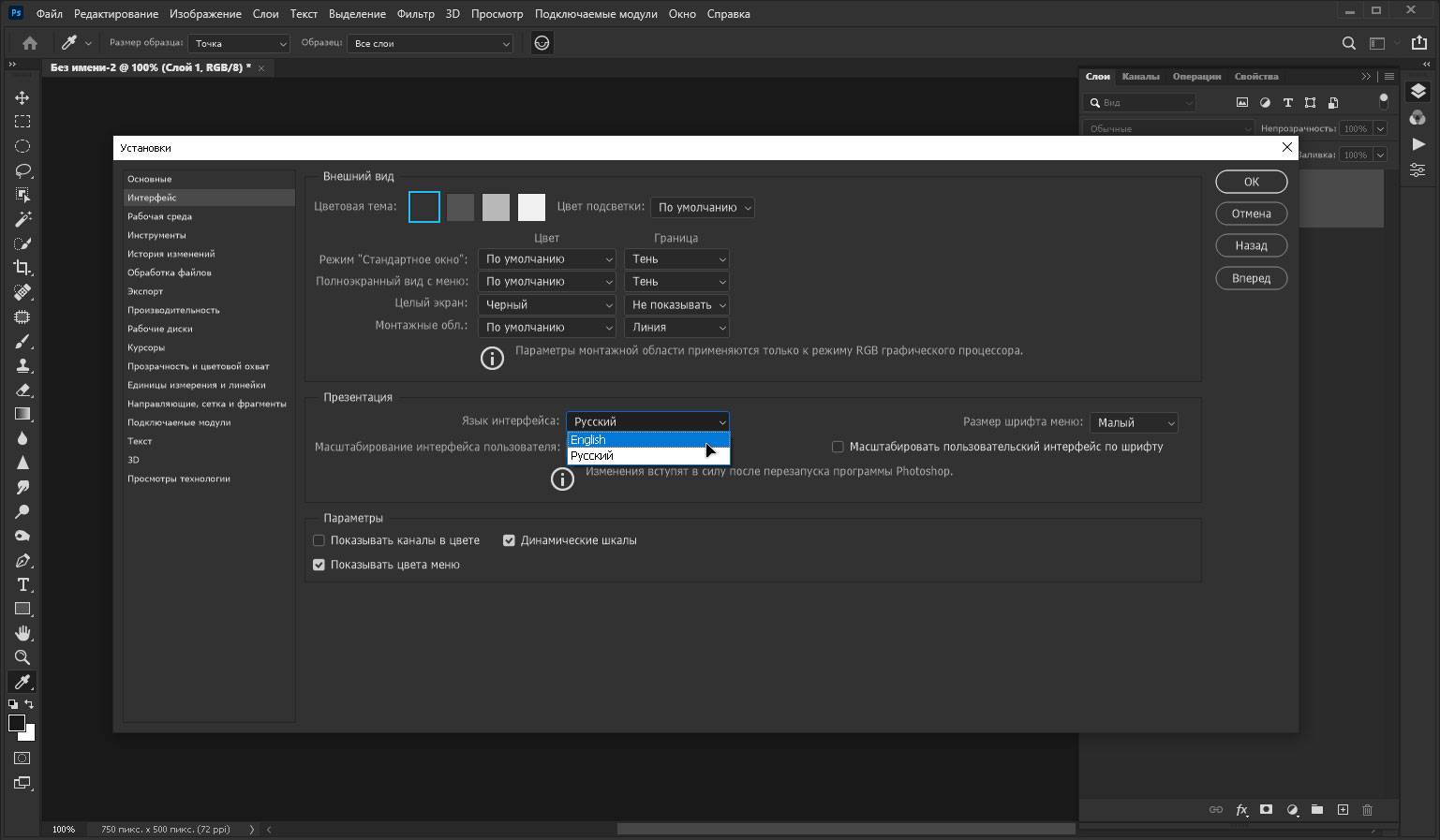Select the Zoom tool in toolbar
This screenshot has width=1440, height=840.
22,657
